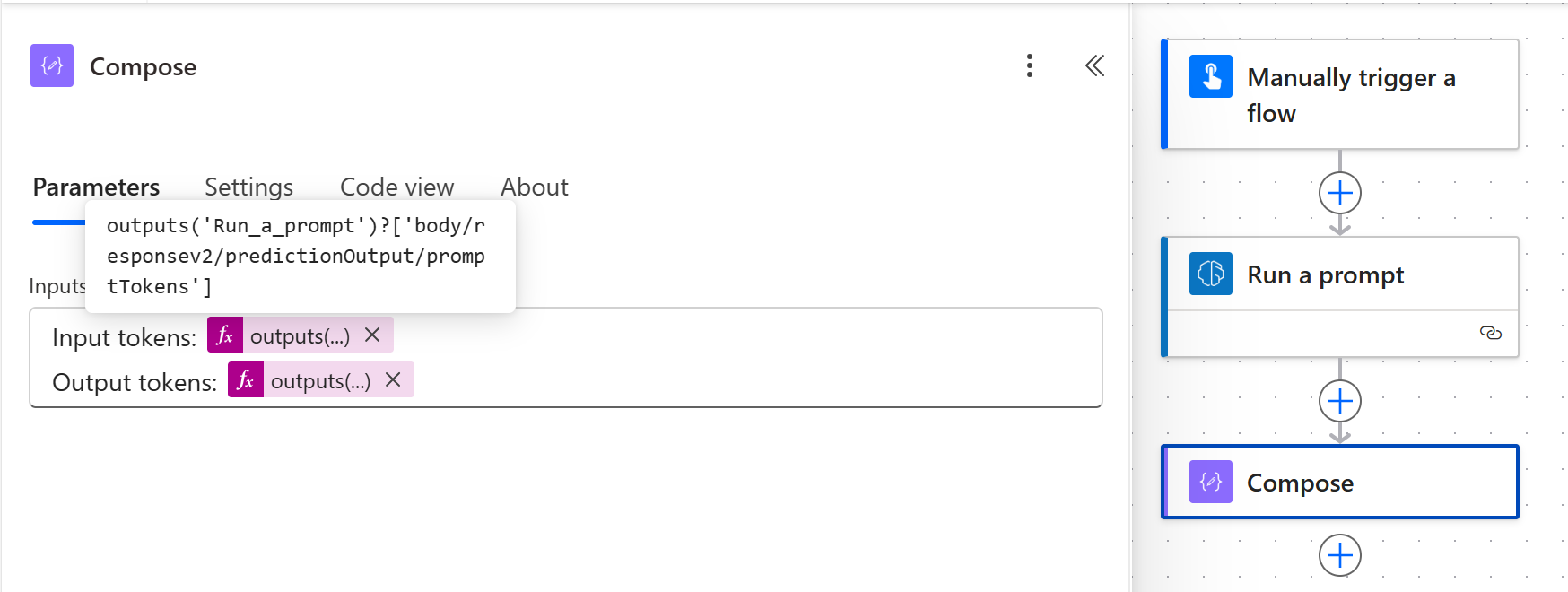This screenshot has width=1568, height=592.
Task: Click fx icon of Input tokens expression
Action: (x=225, y=335)
